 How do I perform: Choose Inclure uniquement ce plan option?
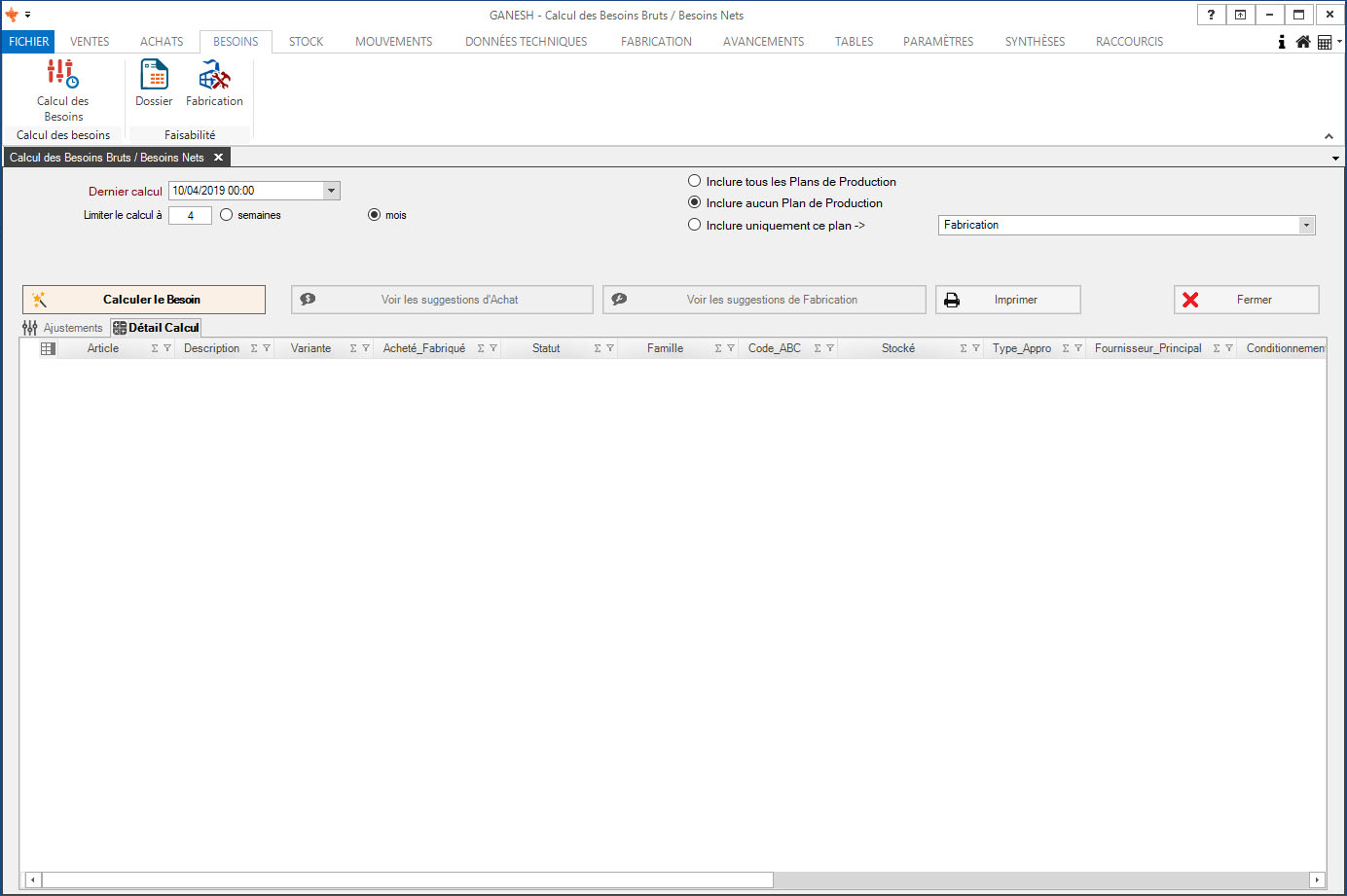tap(695, 225)
